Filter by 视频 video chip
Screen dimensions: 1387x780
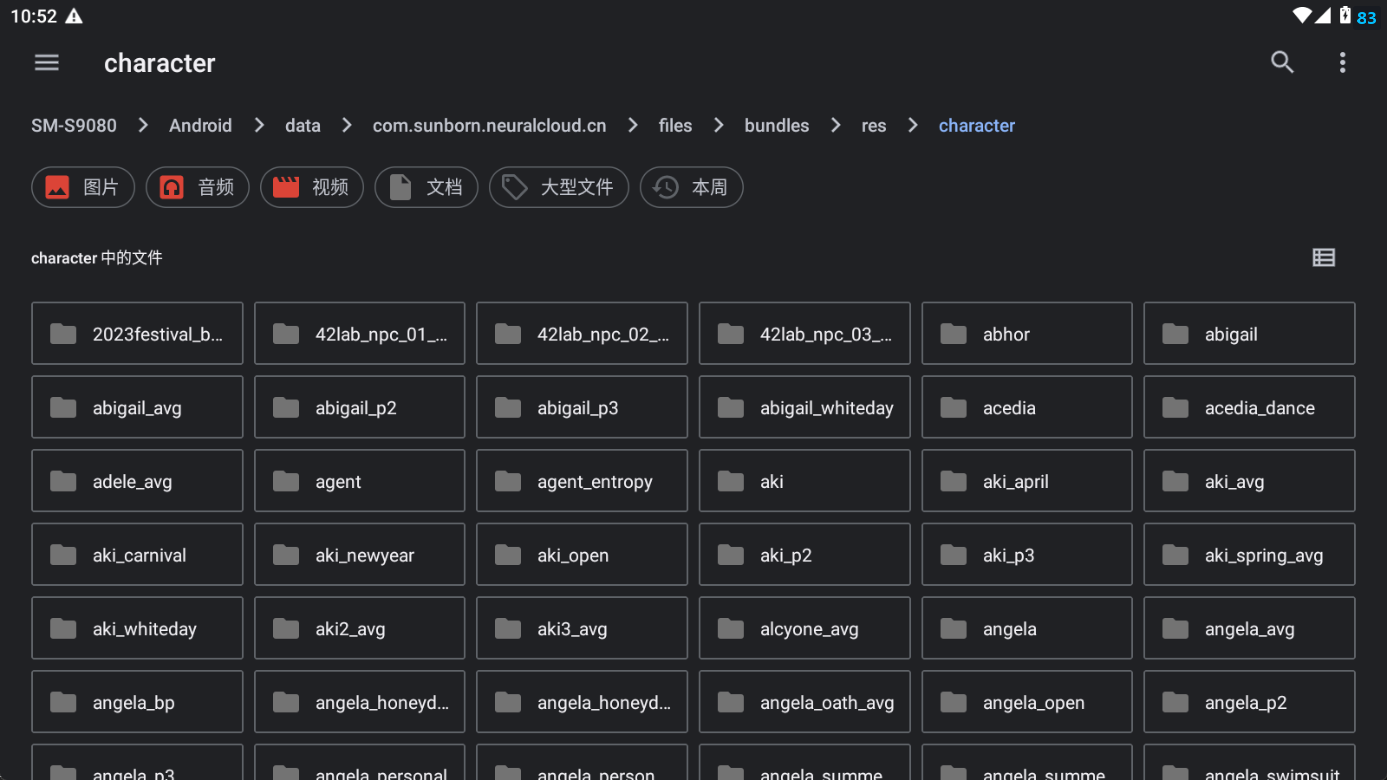(x=312, y=187)
